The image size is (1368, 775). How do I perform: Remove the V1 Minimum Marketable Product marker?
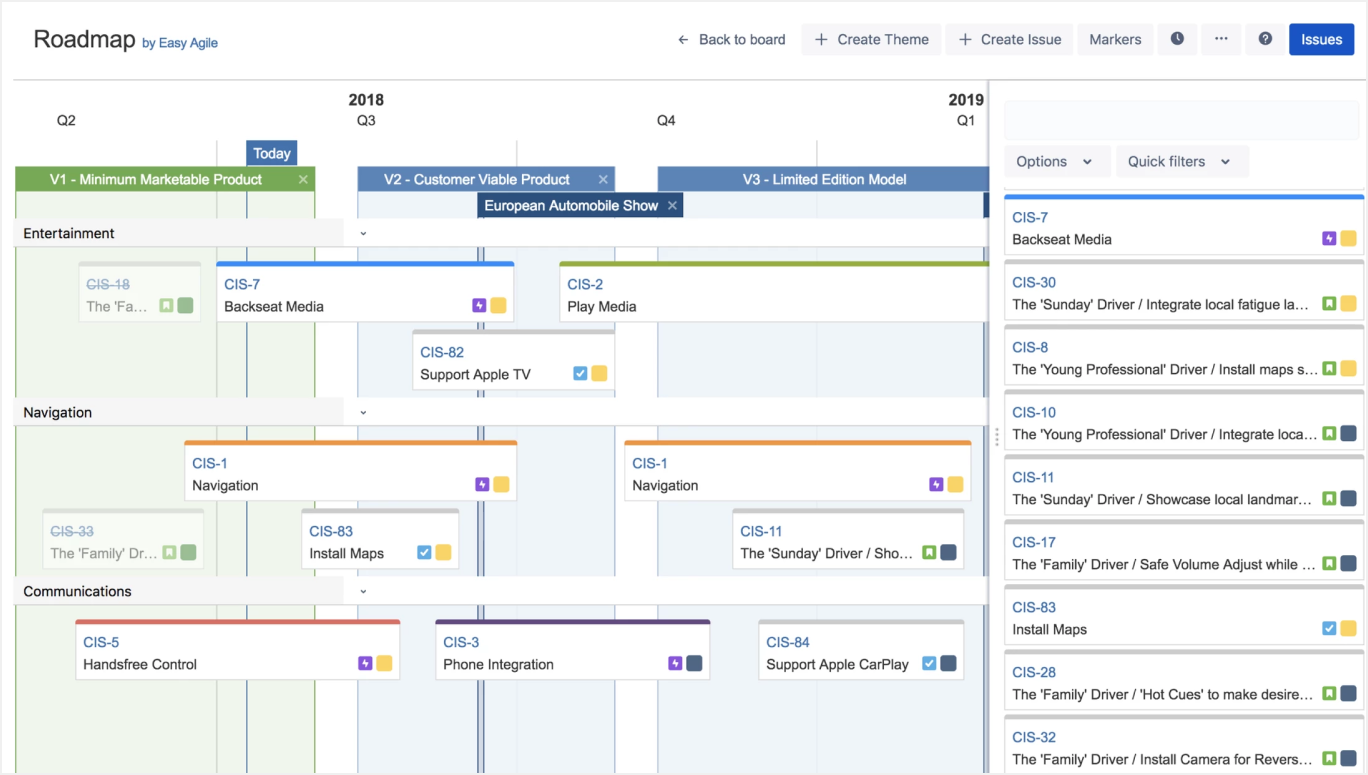303,180
